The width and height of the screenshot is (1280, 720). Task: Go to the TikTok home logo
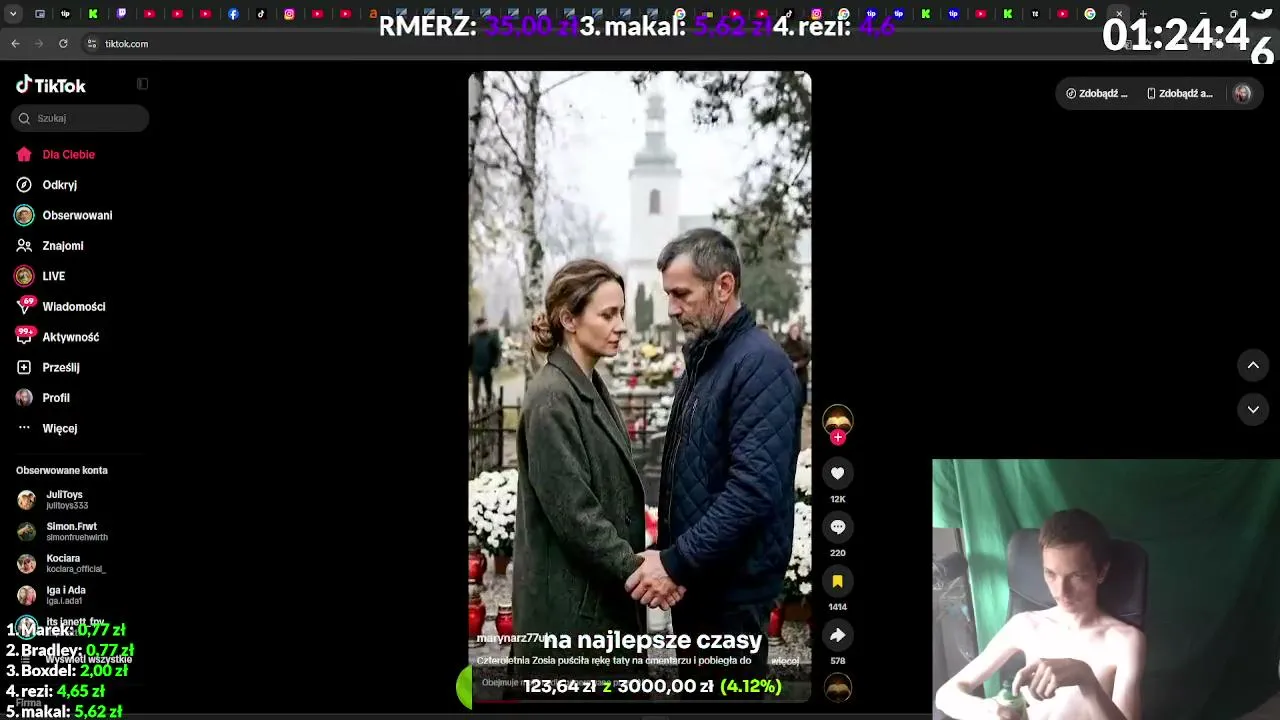[51, 85]
